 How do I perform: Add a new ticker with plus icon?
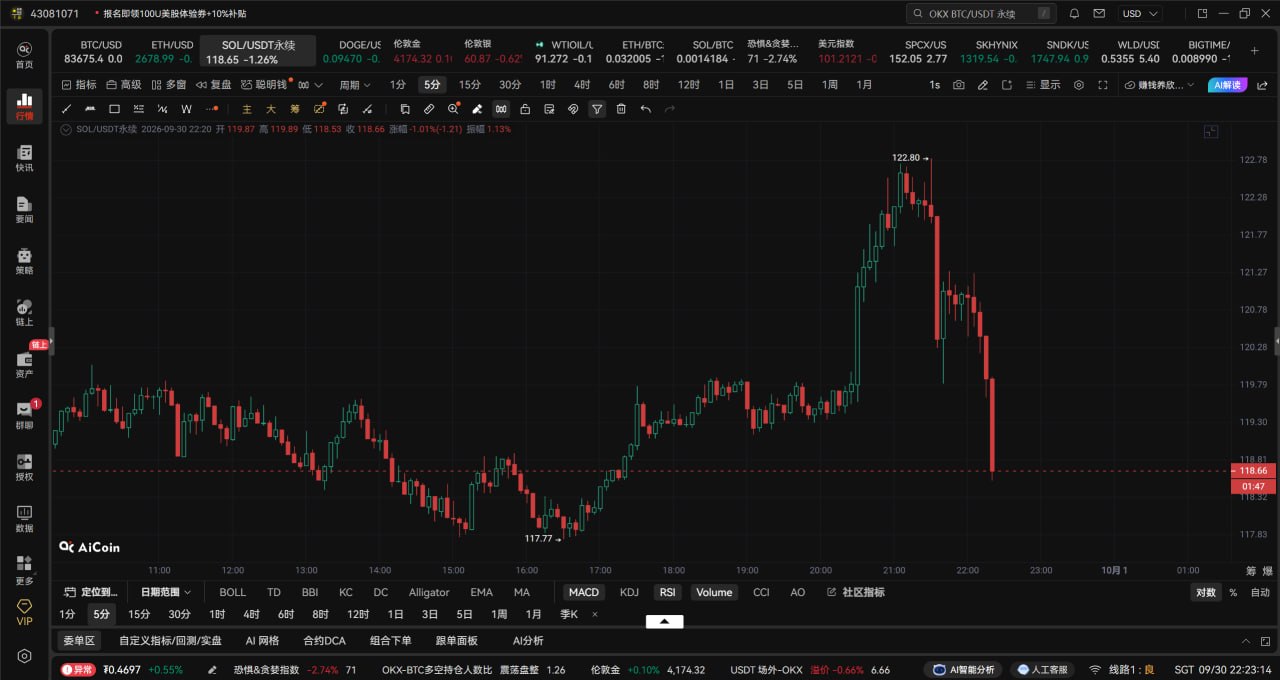[1254, 50]
